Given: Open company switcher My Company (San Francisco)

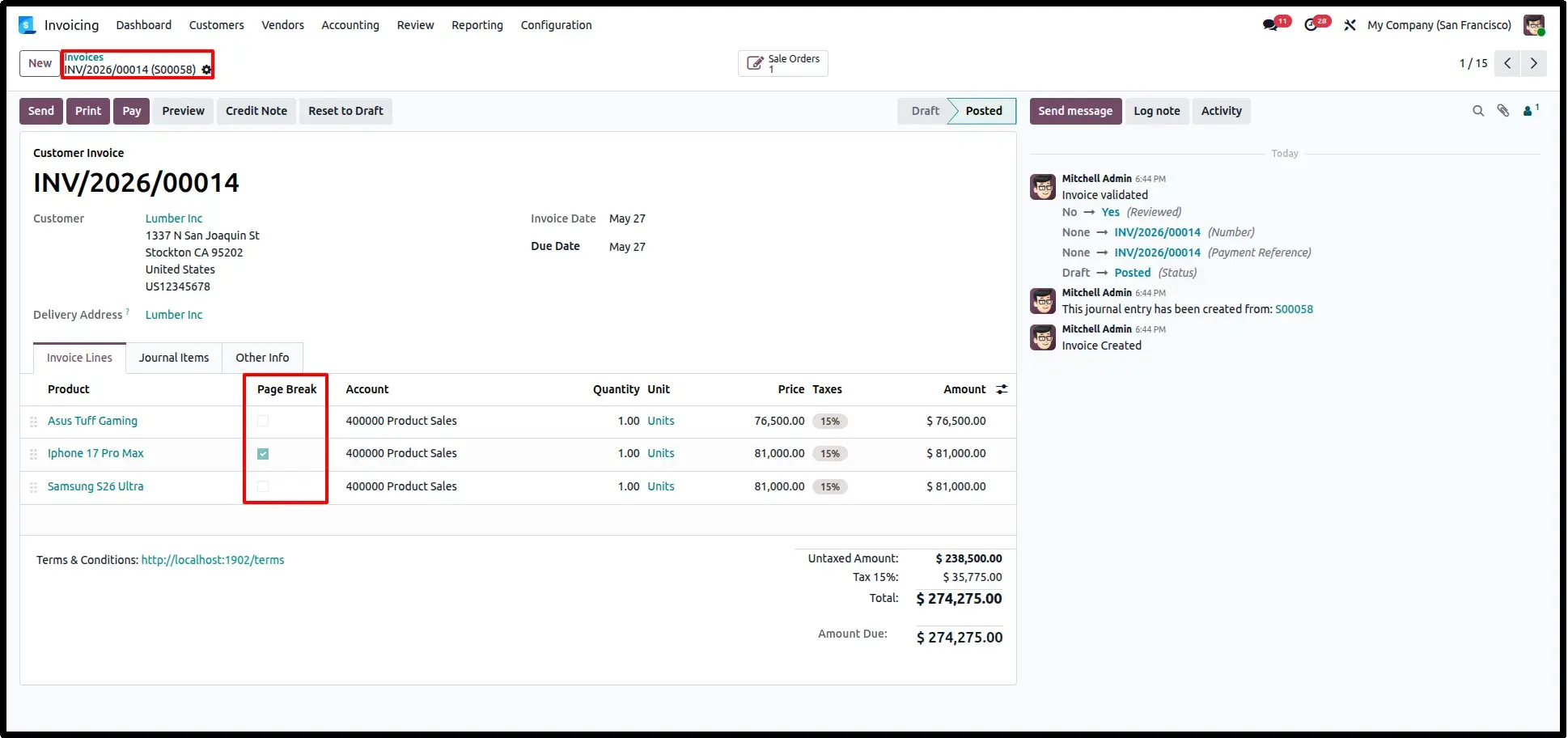Looking at the screenshot, I should point(1439,25).
